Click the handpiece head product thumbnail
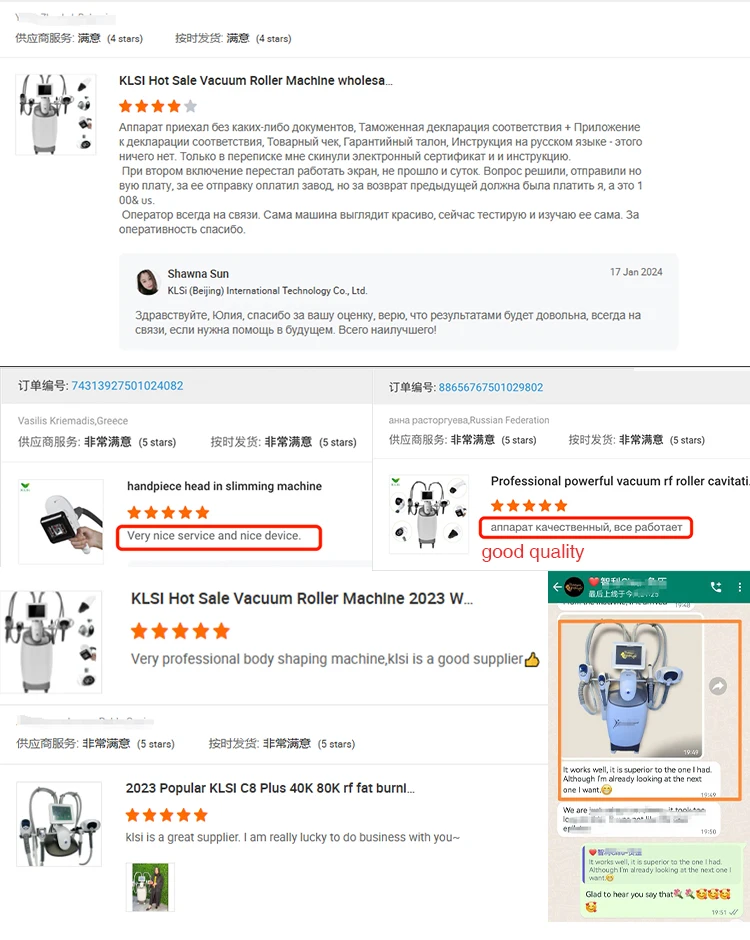This screenshot has width=750, height=940. tap(61, 521)
